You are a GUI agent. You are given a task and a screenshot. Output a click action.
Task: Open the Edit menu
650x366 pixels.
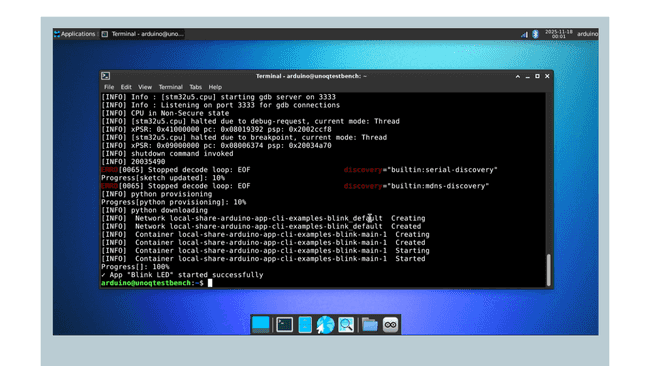tap(126, 87)
